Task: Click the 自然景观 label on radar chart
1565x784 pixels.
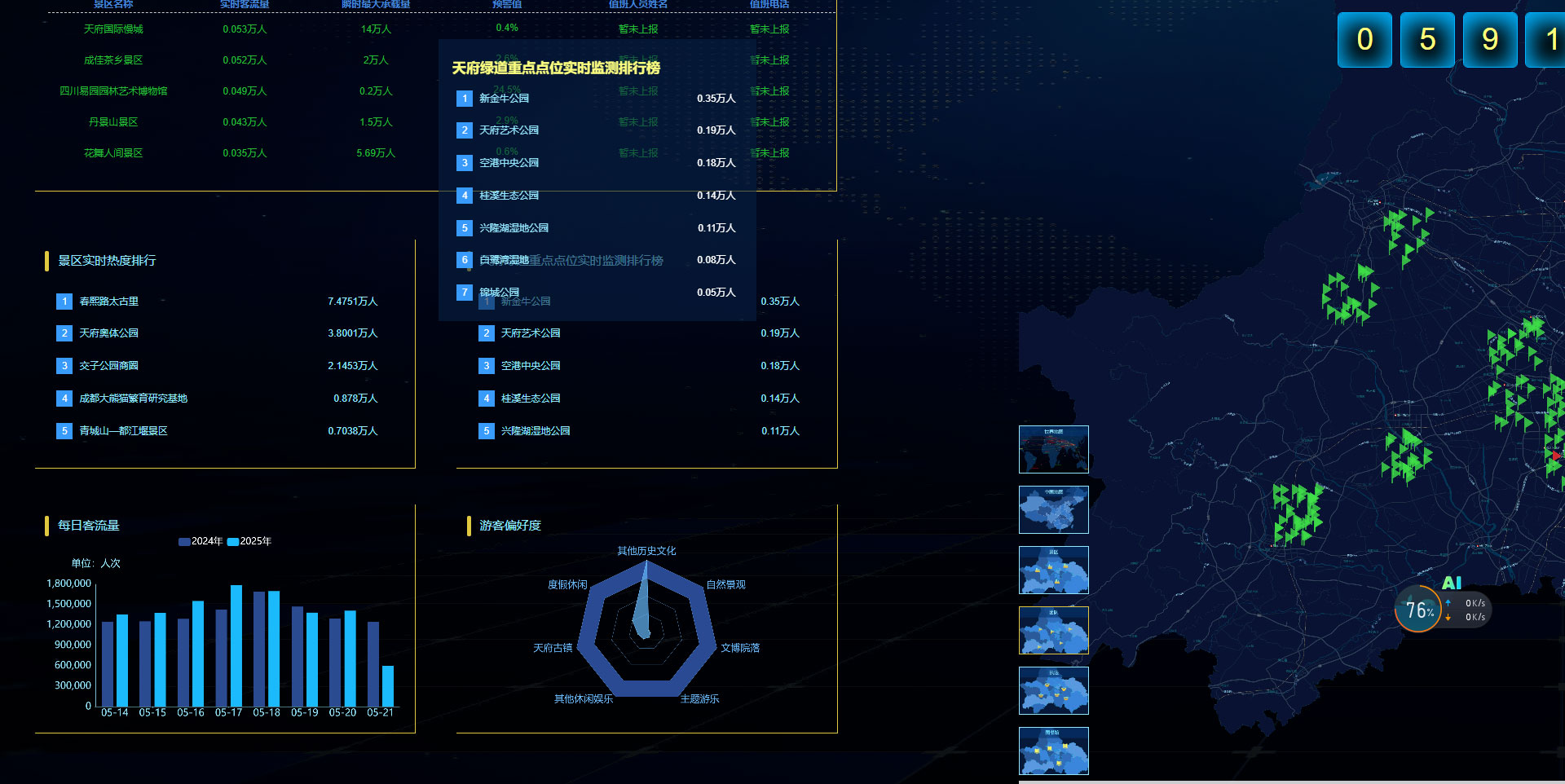Action: pyautogui.click(x=725, y=584)
